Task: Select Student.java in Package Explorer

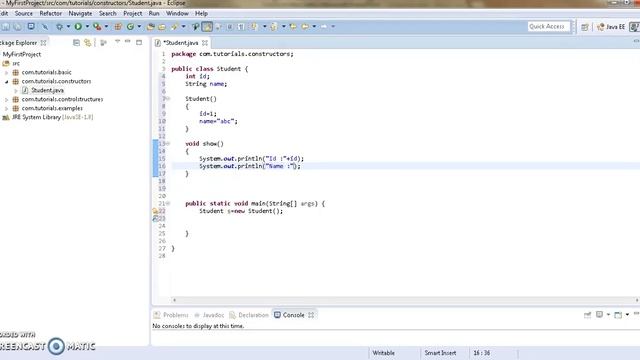Action: click(47, 90)
